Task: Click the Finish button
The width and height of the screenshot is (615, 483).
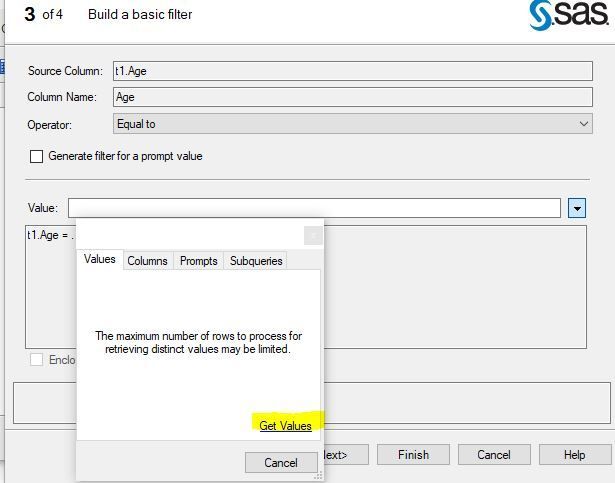Action: (x=413, y=455)
